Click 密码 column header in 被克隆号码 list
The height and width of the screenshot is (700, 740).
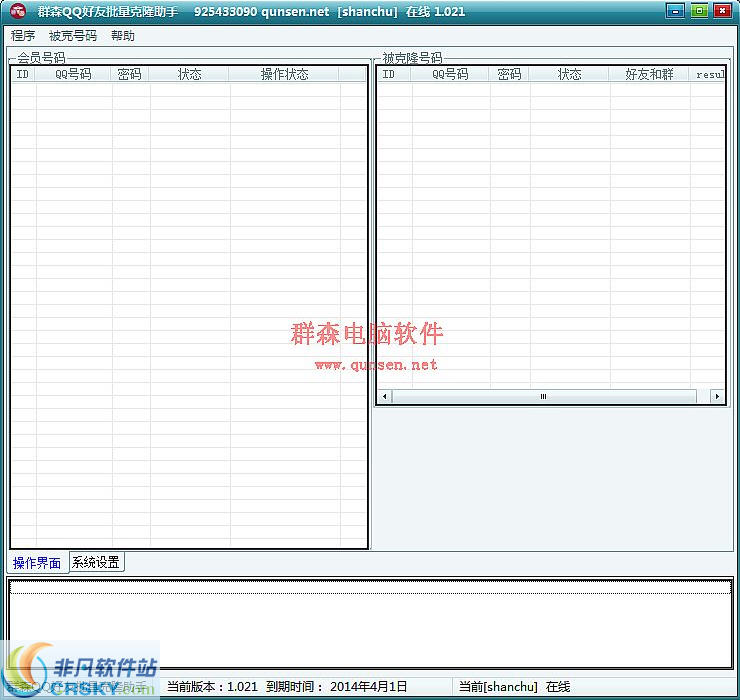(x=509, y=74)
